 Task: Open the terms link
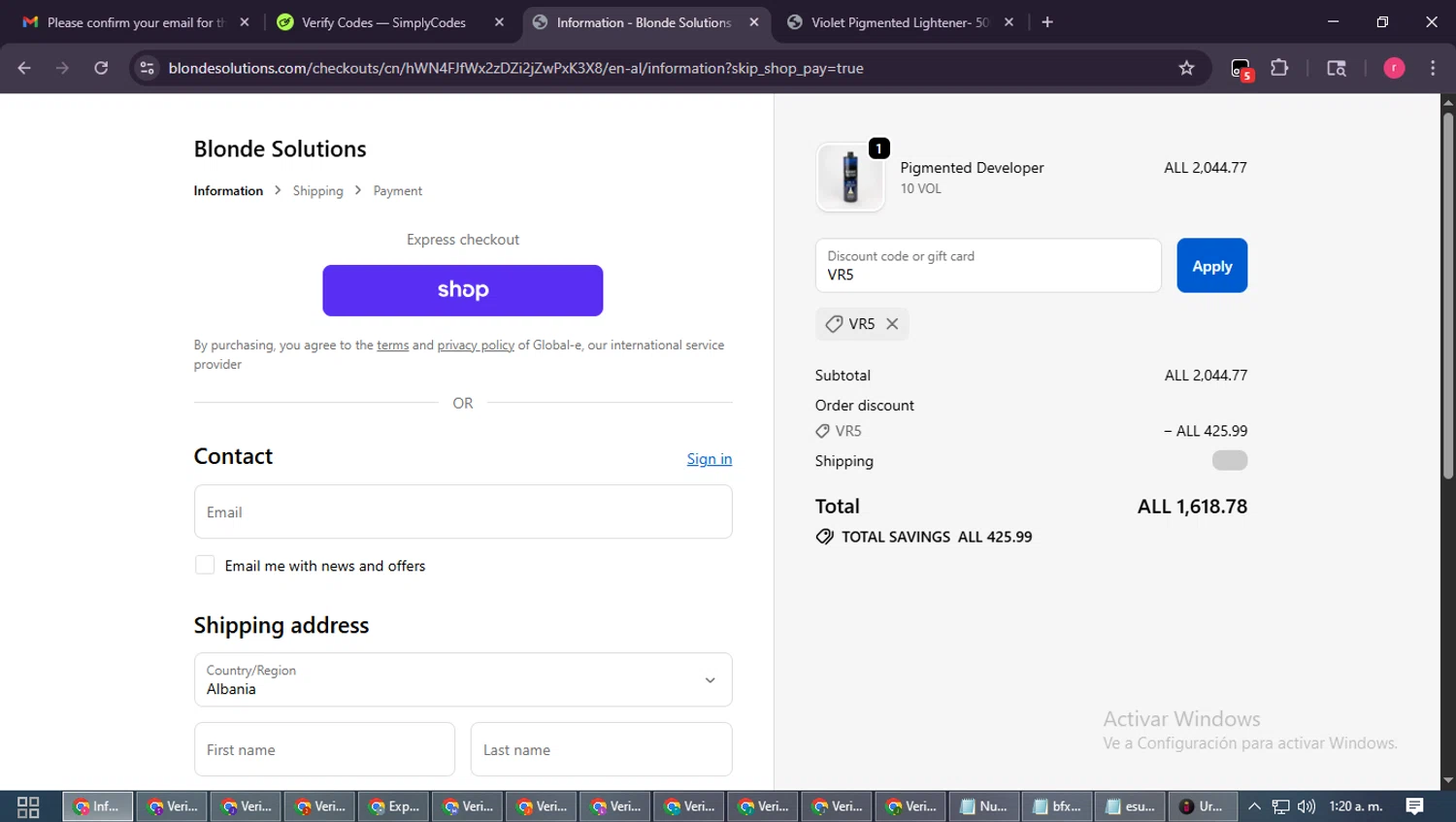(x=393, y=345)
